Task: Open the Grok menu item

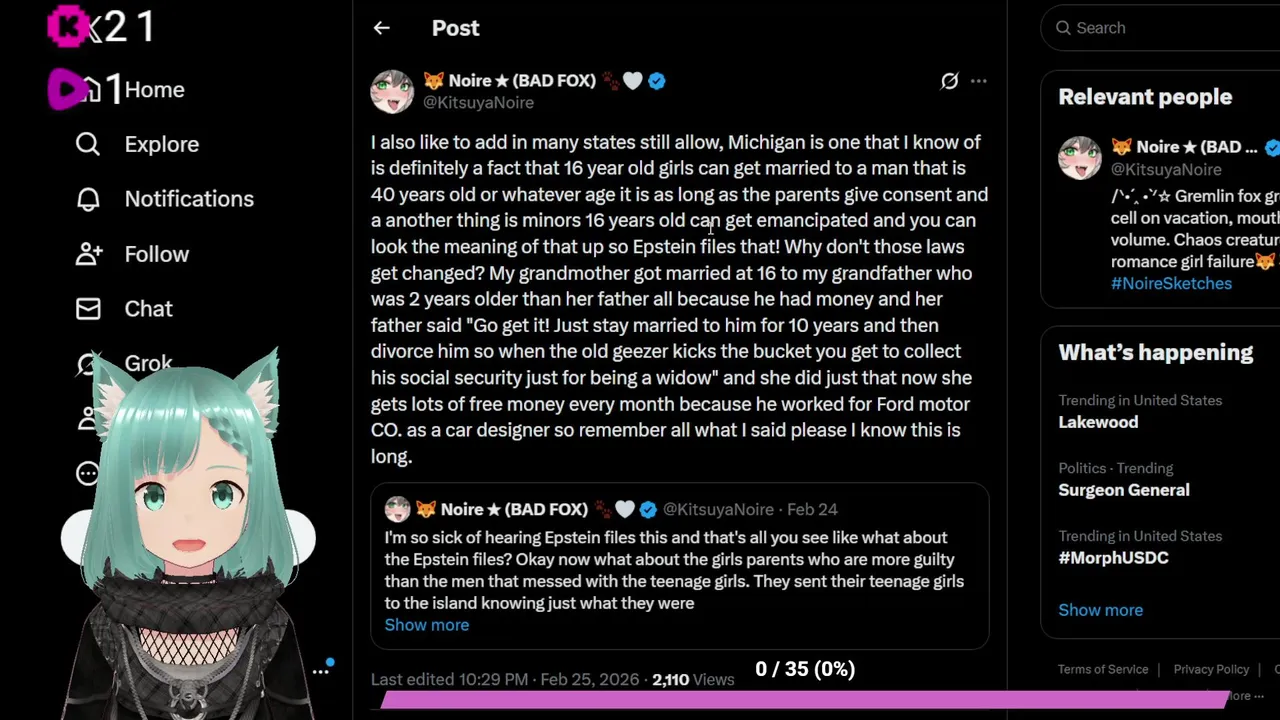Action: 148,362
